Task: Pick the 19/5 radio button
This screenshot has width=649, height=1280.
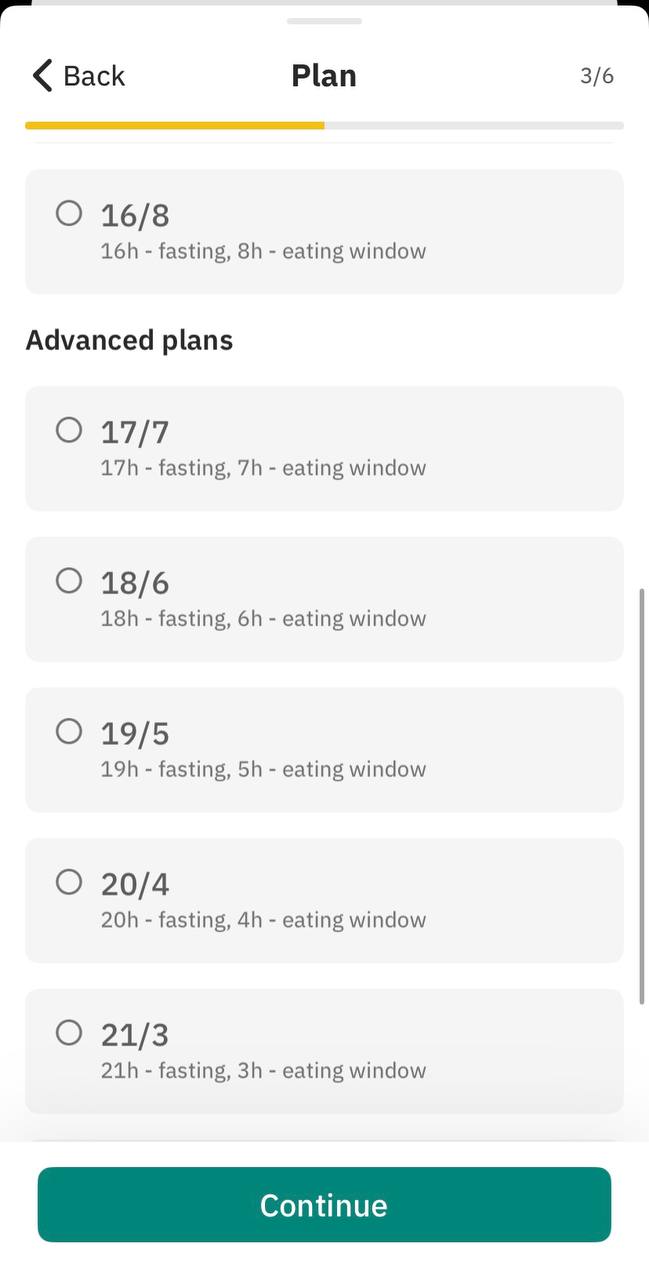Action: [69, 731]
